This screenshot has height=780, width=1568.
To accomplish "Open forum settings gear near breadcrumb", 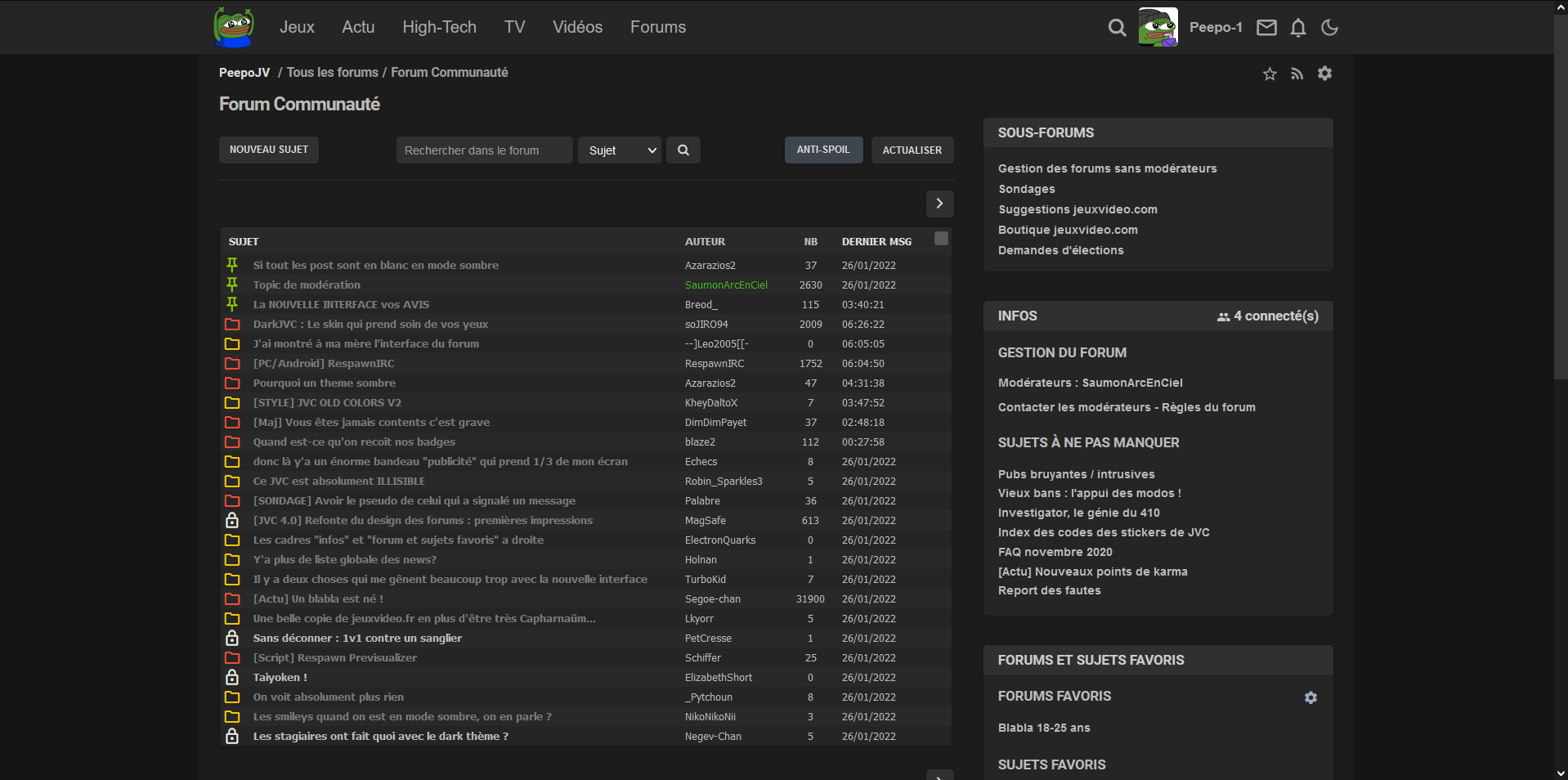I will [1324, 74].
